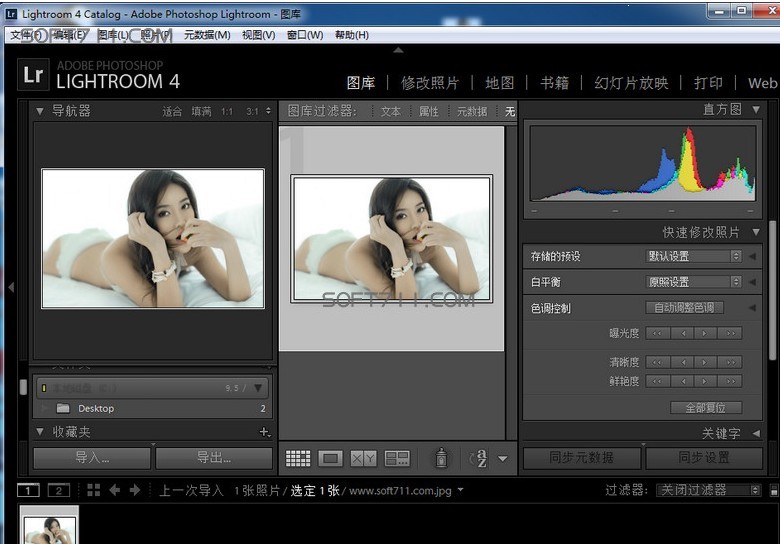The height and width of the screenshot is (544, 780).
Task: Open second window display button 2
Action: [59, 490]
